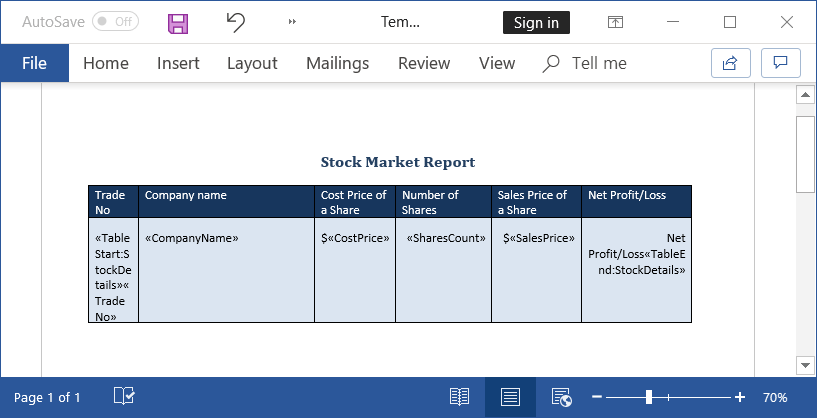Click the proofing check icon in status bar
Viewport: 817px width, 418px height.
(x=124, y=397)
